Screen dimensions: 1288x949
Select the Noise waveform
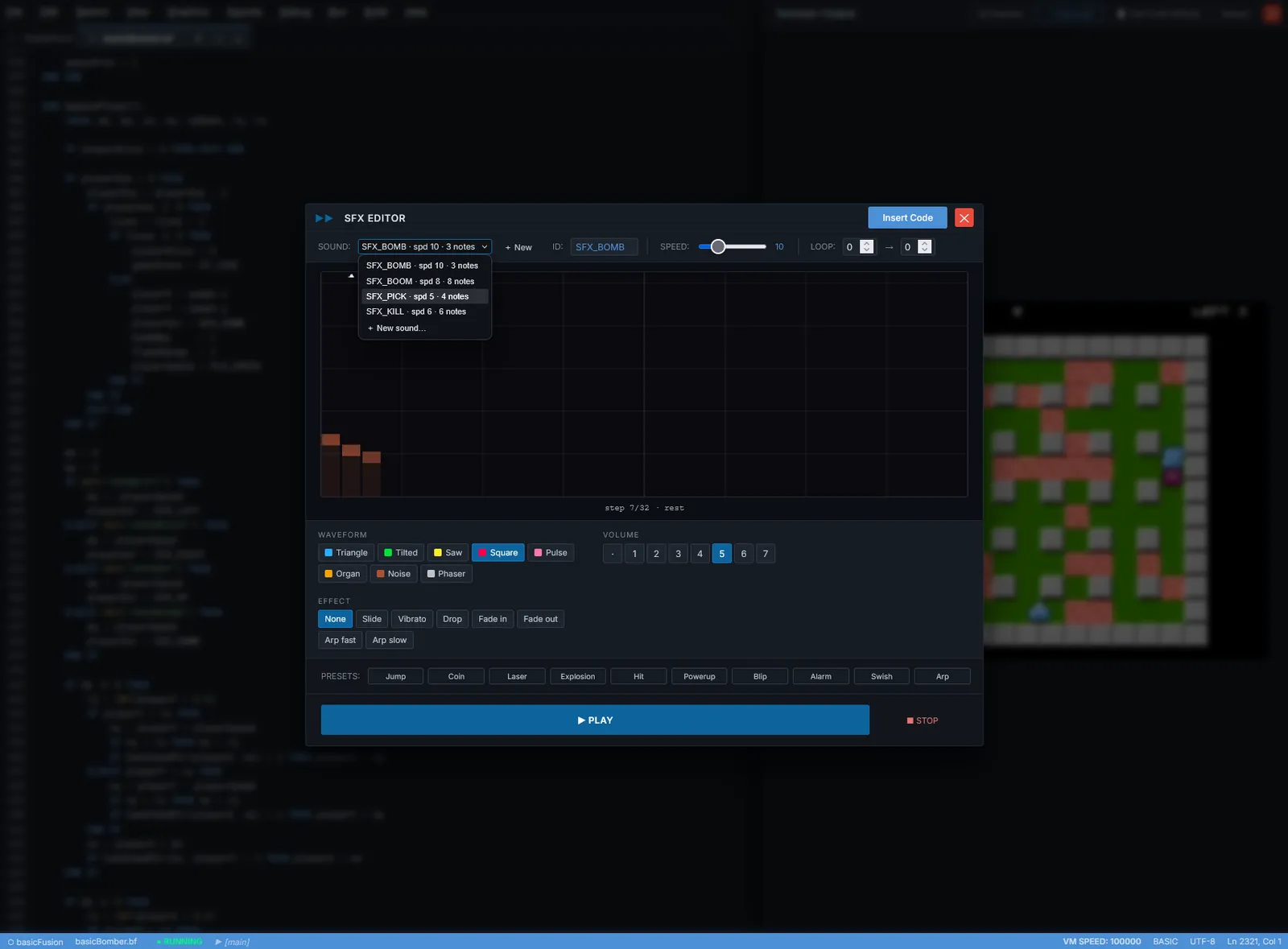[x=394, y=574]
